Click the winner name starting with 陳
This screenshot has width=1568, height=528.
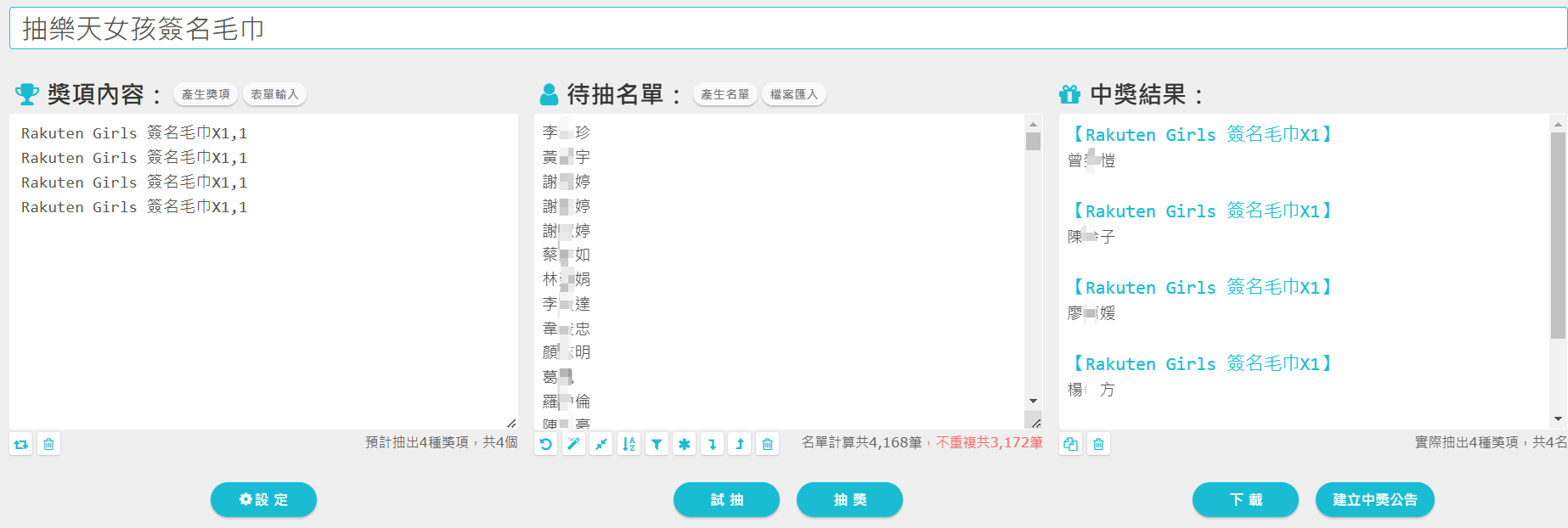coord(1091,237)
